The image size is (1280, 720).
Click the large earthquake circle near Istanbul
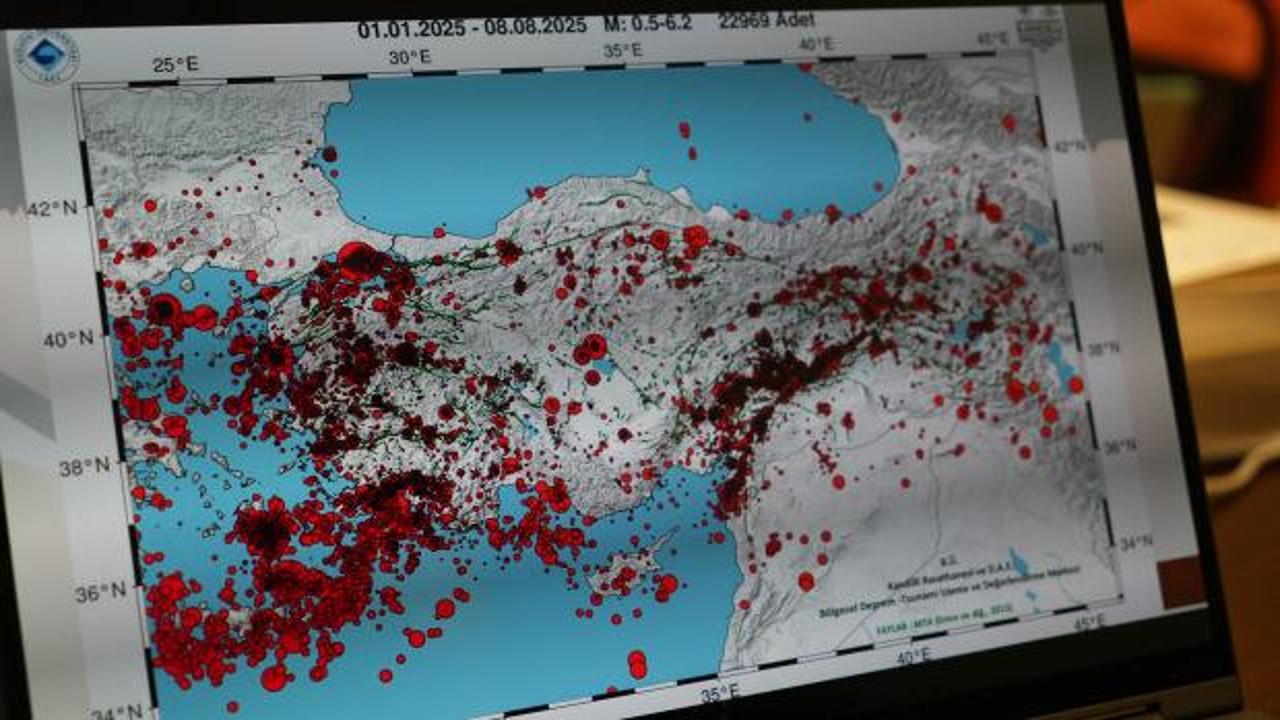pos(357,261)
